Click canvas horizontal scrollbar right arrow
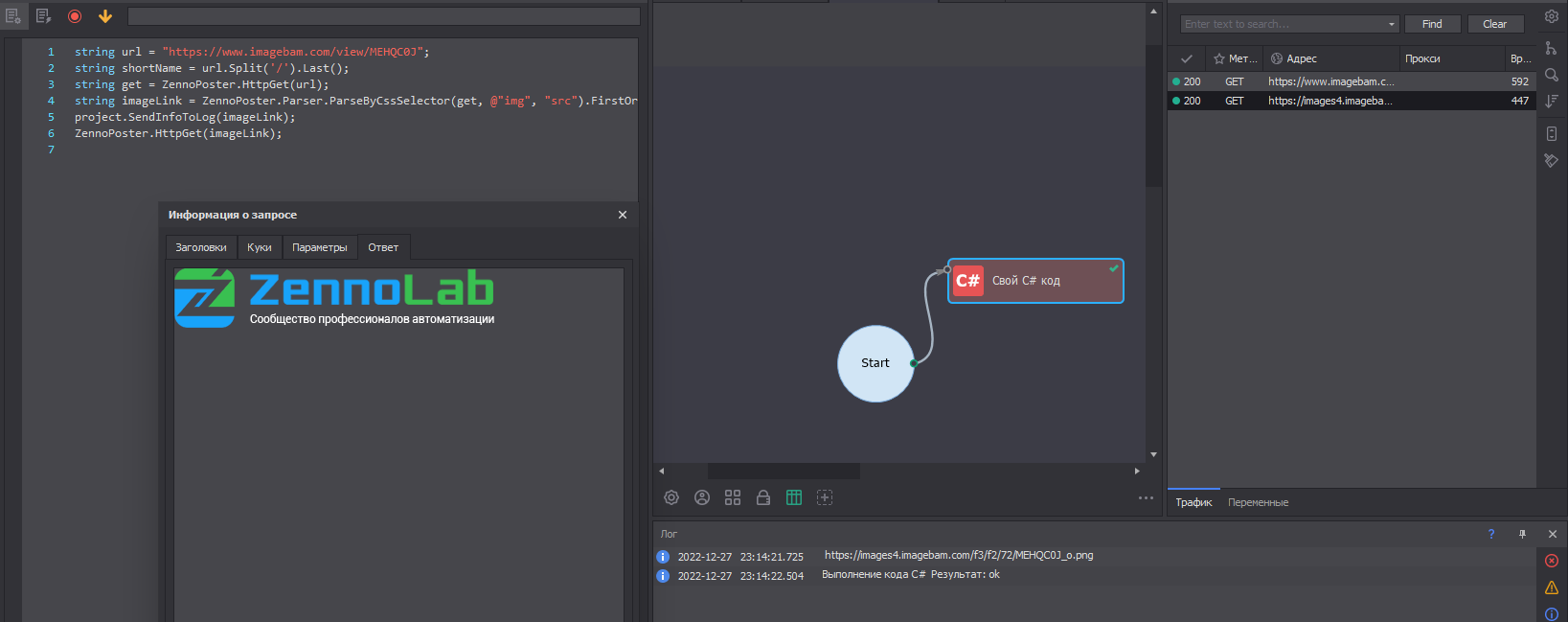The image size is (1568, 622). tap(1137, 471)
